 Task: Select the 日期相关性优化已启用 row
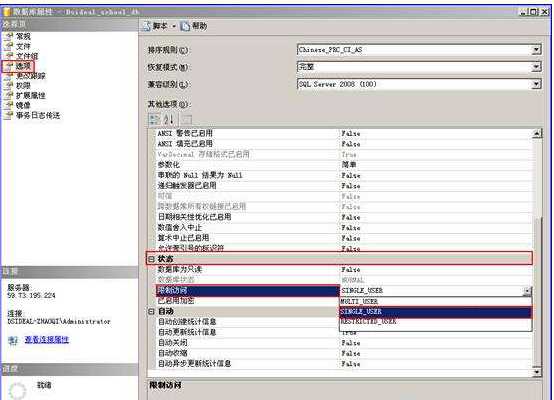[343, 217]
